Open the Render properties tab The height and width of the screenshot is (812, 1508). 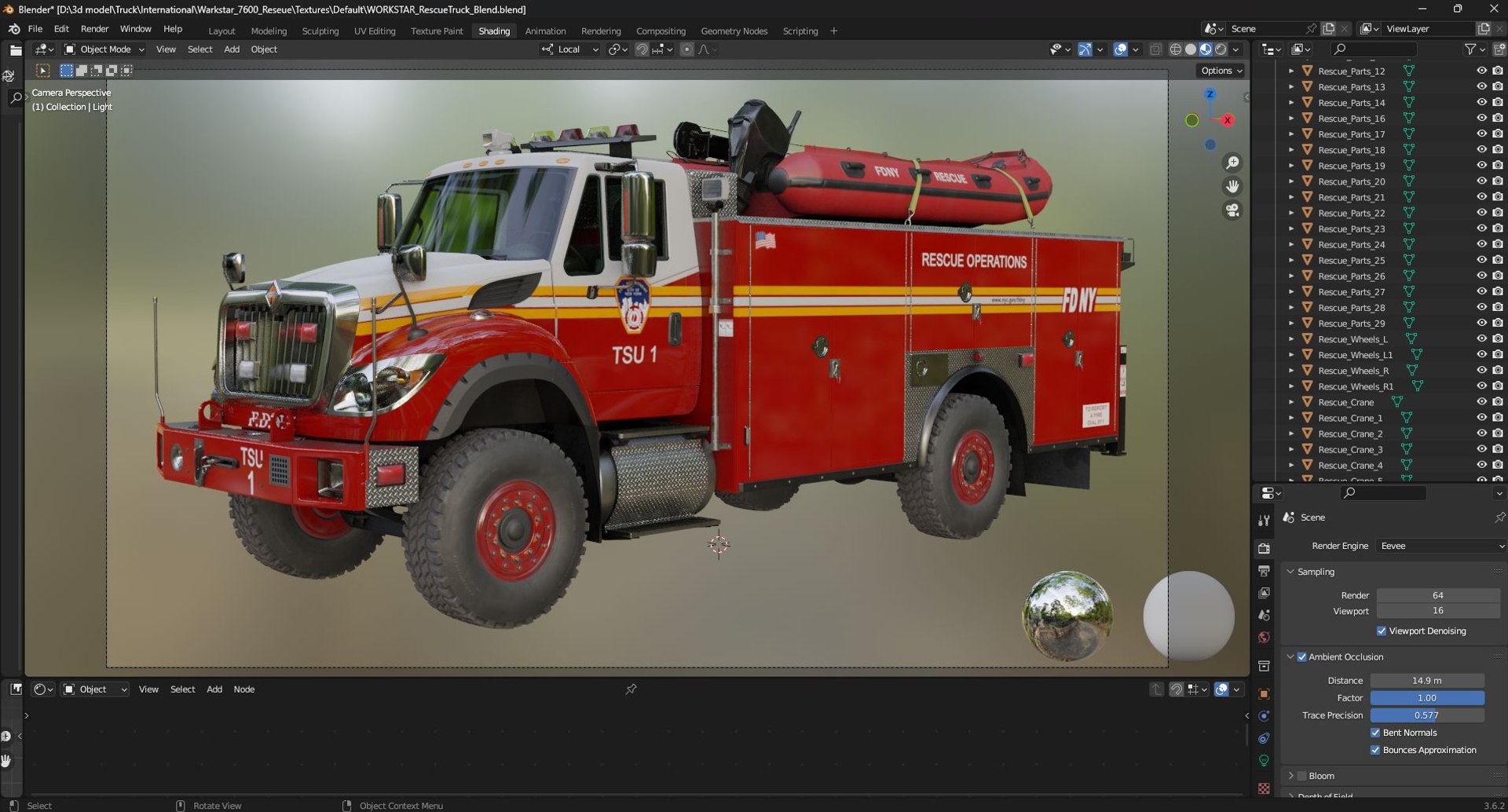(1264, 548)
